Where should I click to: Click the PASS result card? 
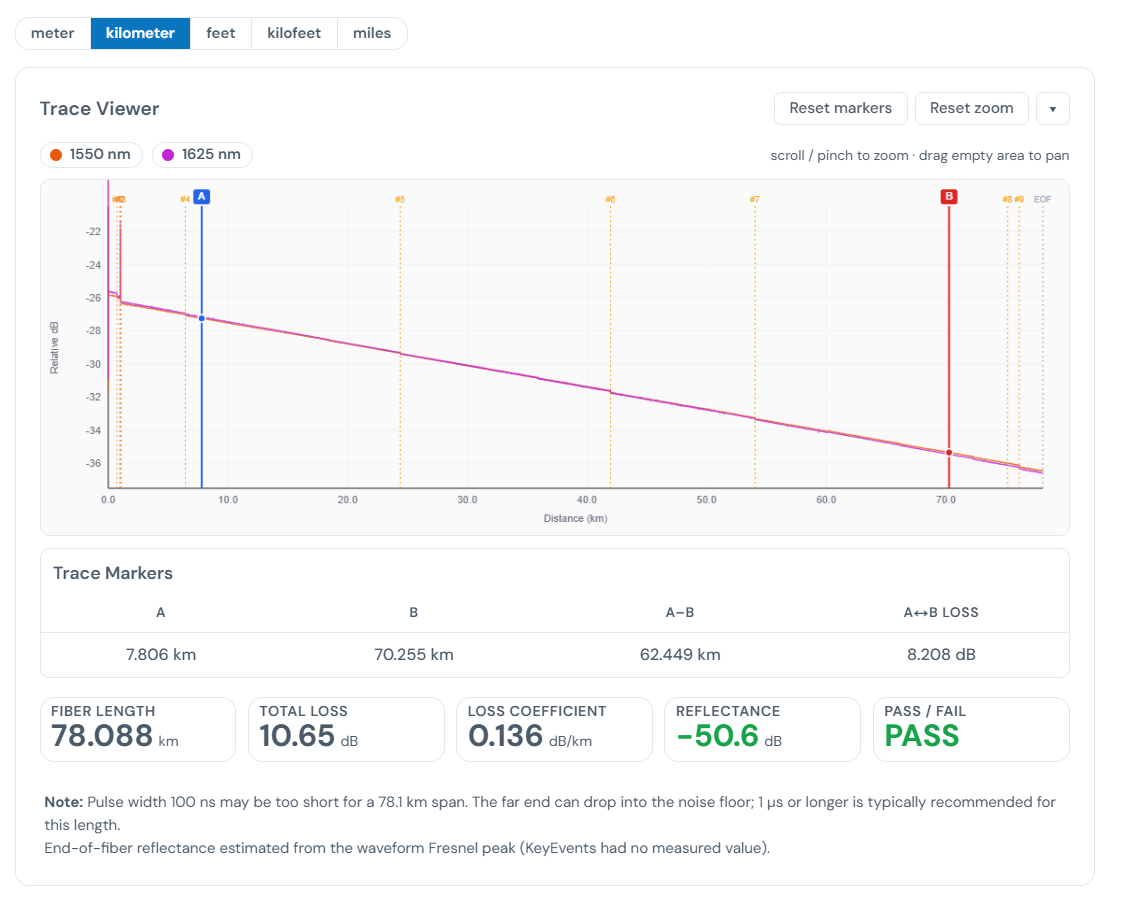[971, 729]
